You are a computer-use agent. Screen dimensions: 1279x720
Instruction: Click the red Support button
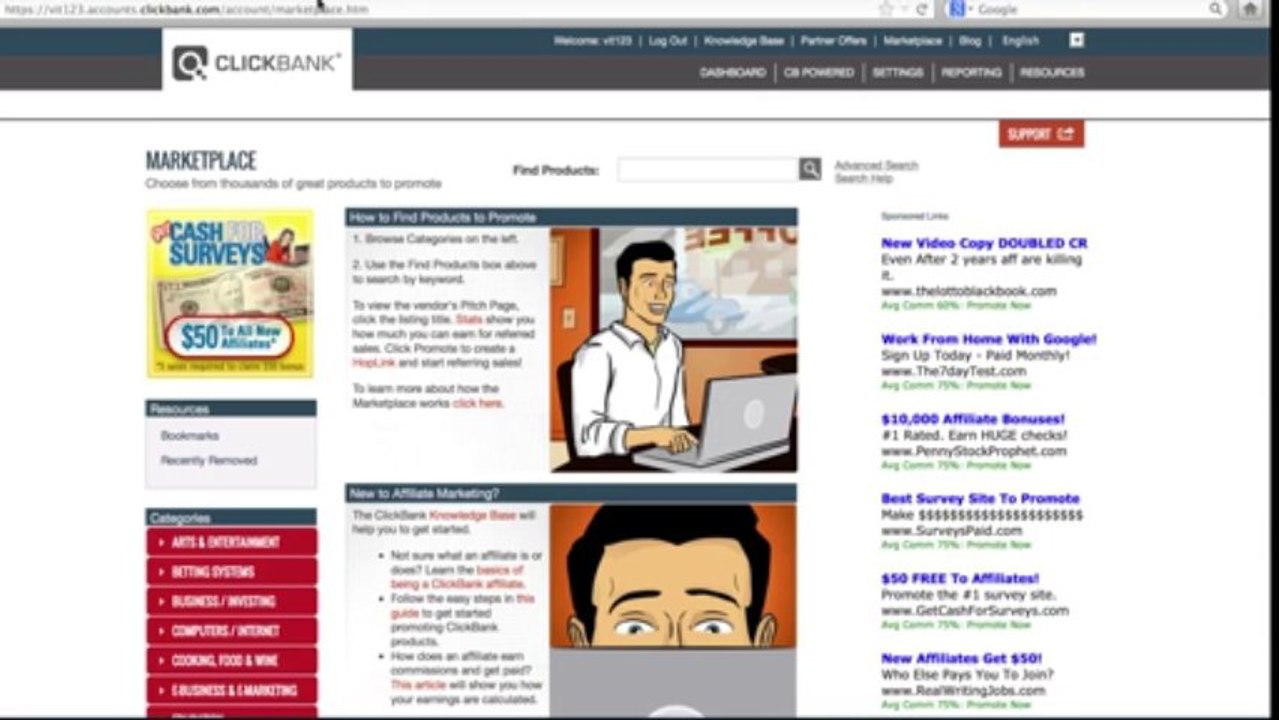(x=1041, y=134)
